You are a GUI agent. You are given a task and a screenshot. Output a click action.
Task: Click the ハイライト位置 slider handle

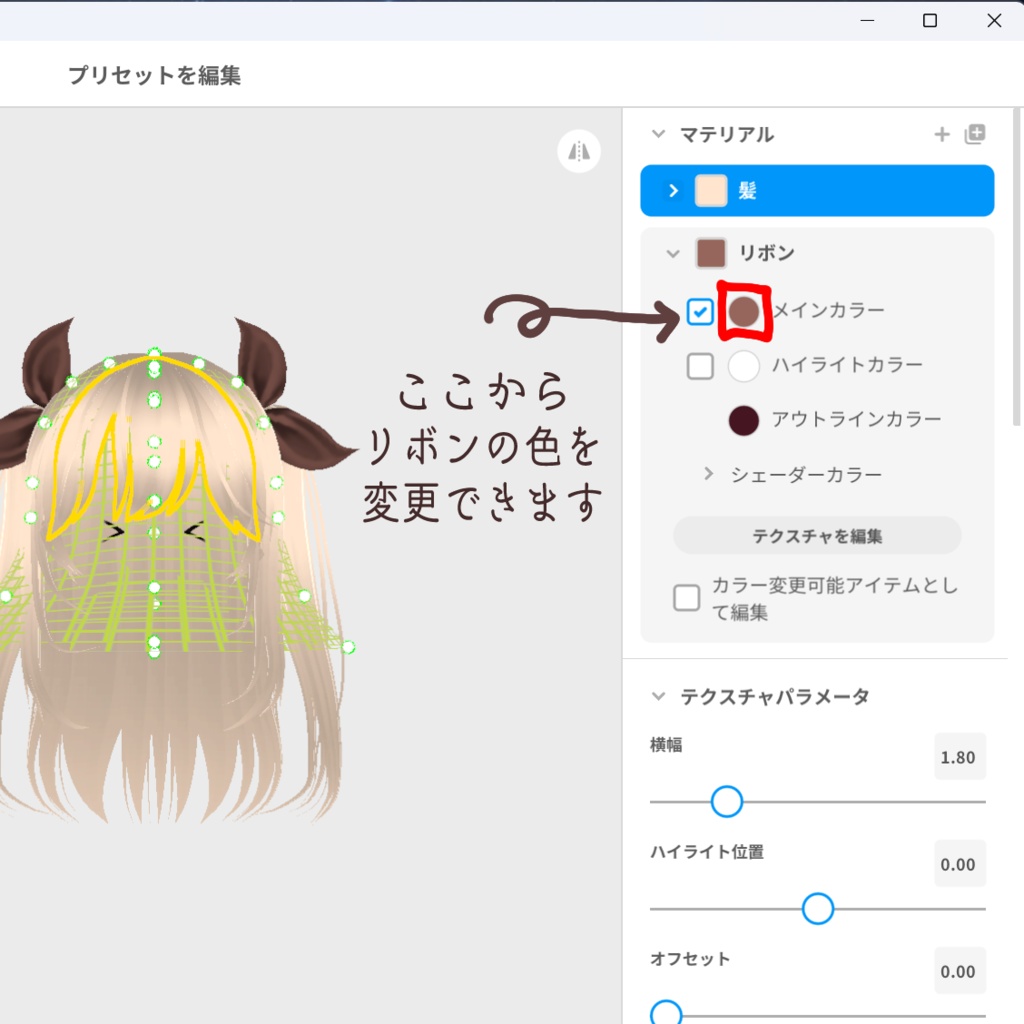[x=816, y=910]
